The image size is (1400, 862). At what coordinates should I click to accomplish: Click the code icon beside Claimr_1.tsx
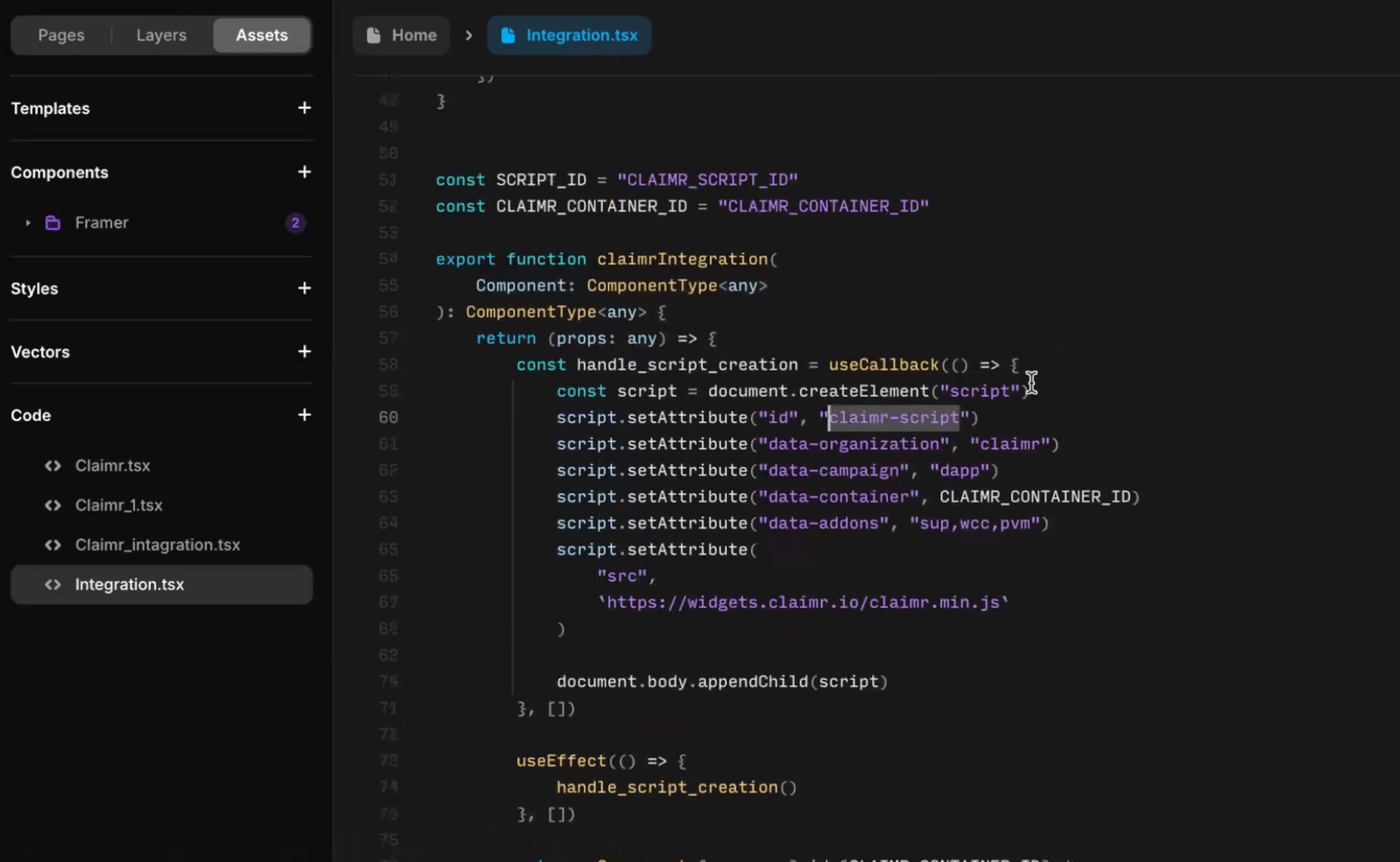point(52,505)
